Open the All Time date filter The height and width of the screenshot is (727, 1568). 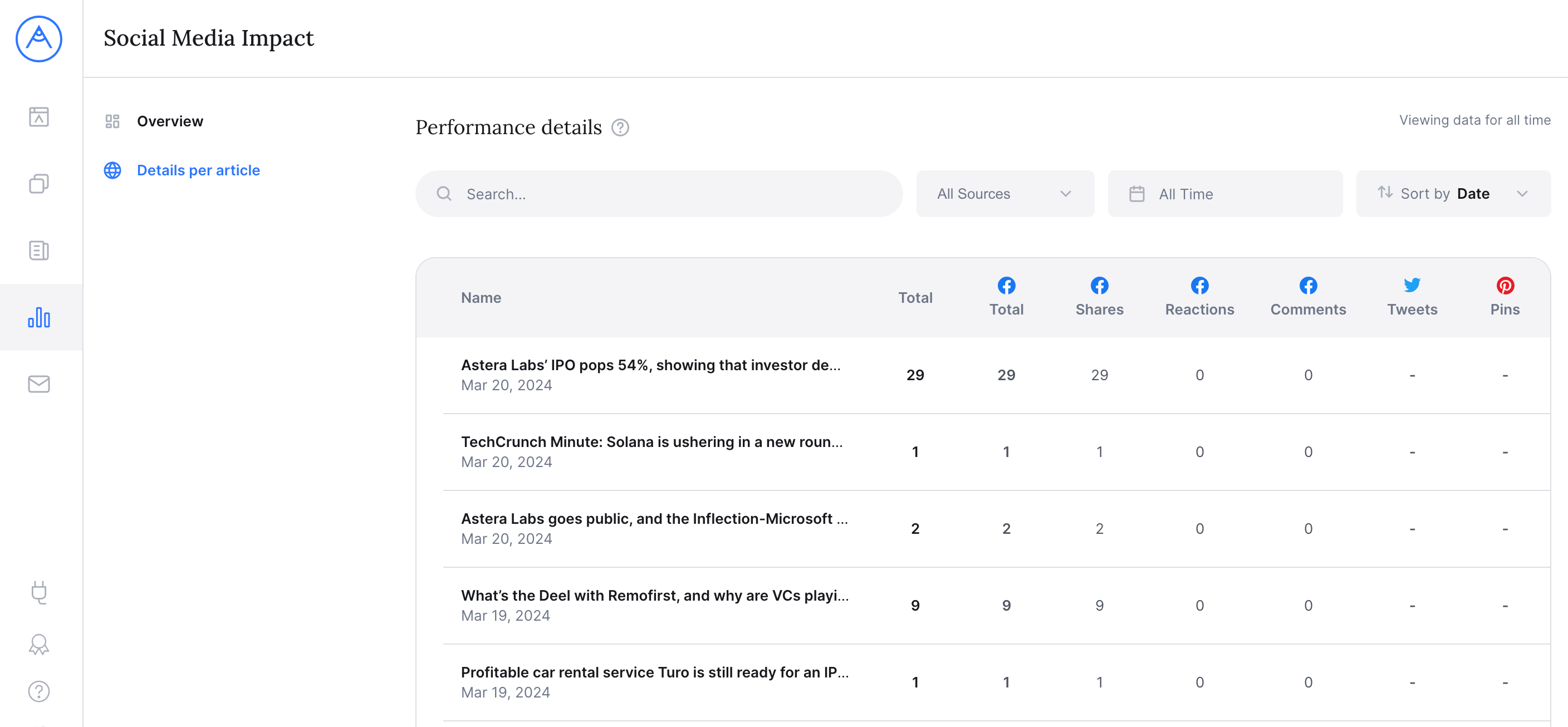[1224, 194]
